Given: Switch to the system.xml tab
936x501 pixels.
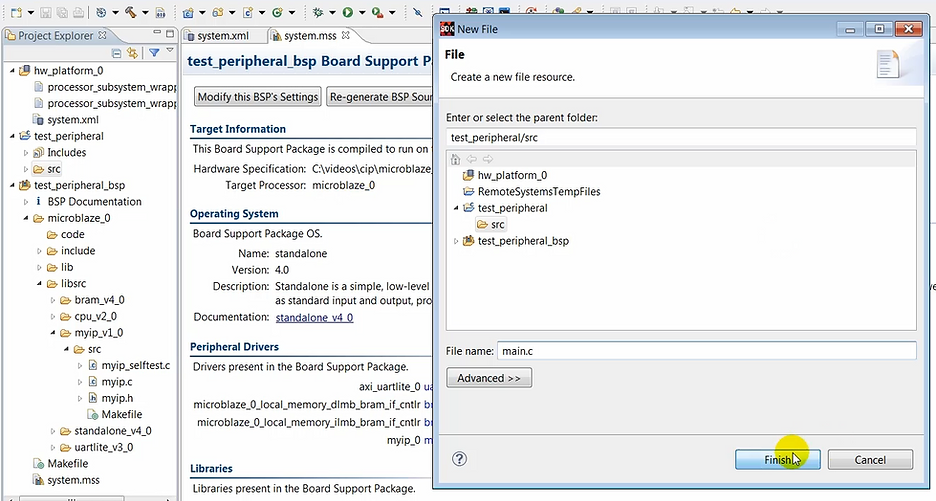Looking at the screenshot, I should click(222, 36).
